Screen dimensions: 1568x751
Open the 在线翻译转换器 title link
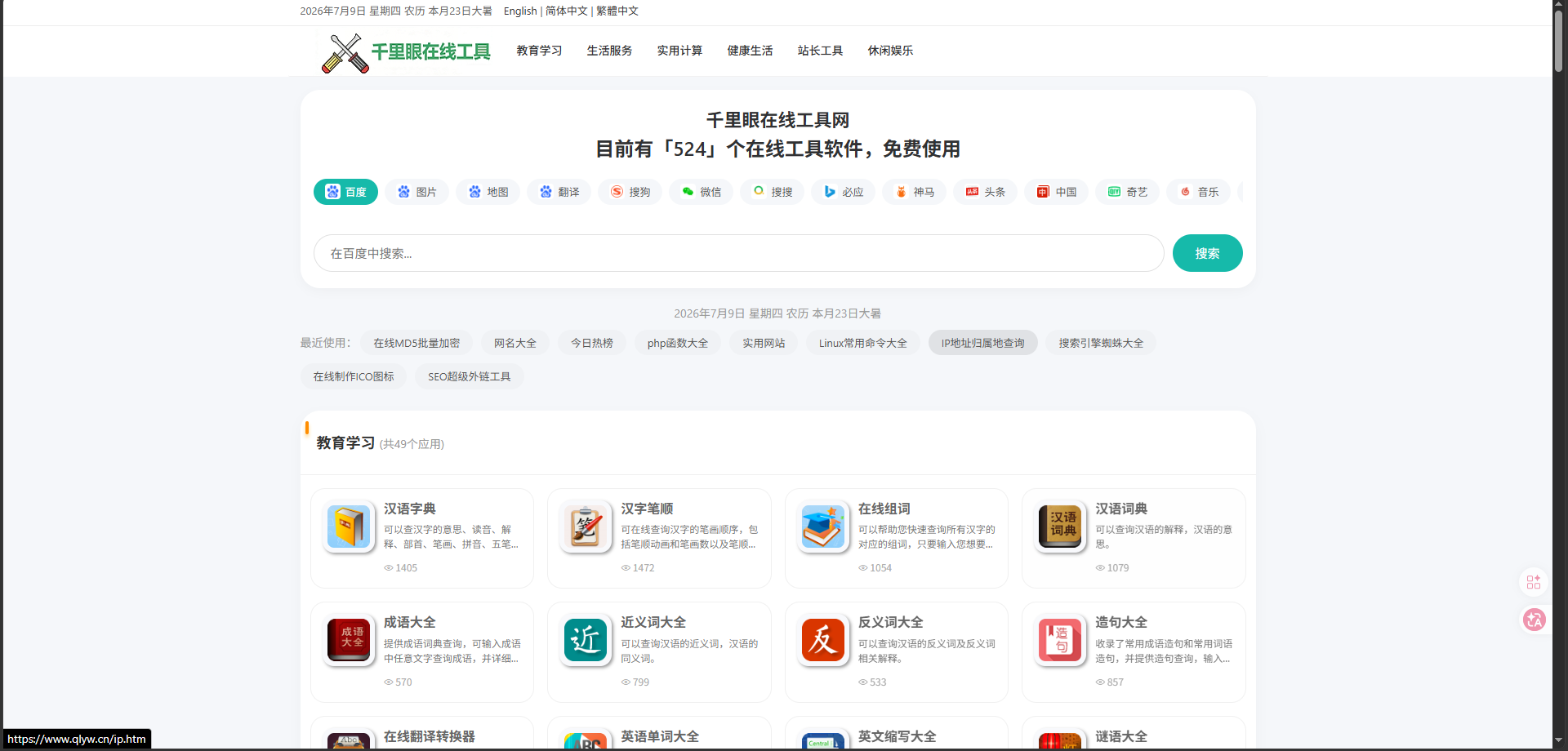point(430,736)
